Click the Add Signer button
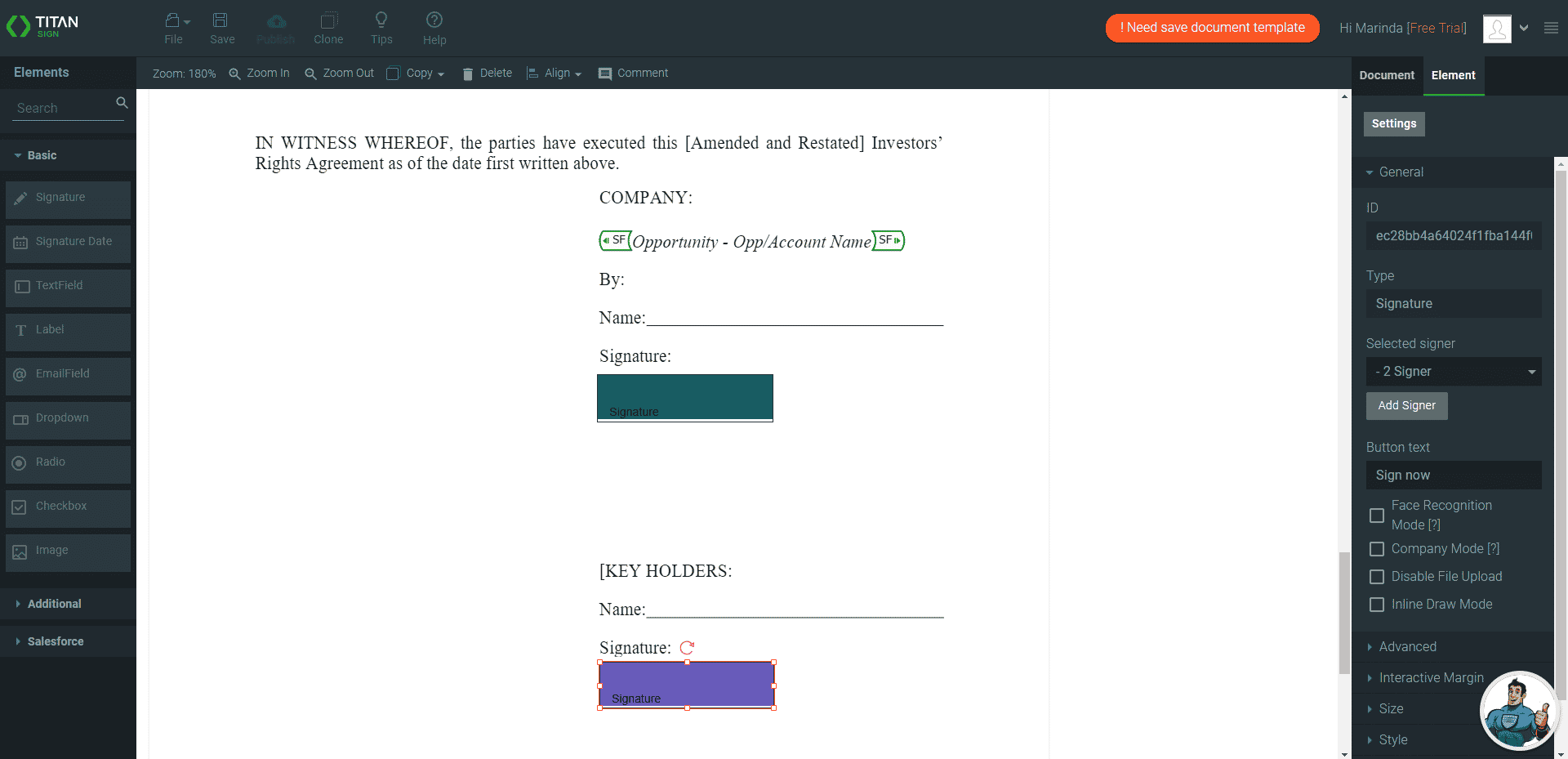1568x759 pixels. [x=1406, y=405]
